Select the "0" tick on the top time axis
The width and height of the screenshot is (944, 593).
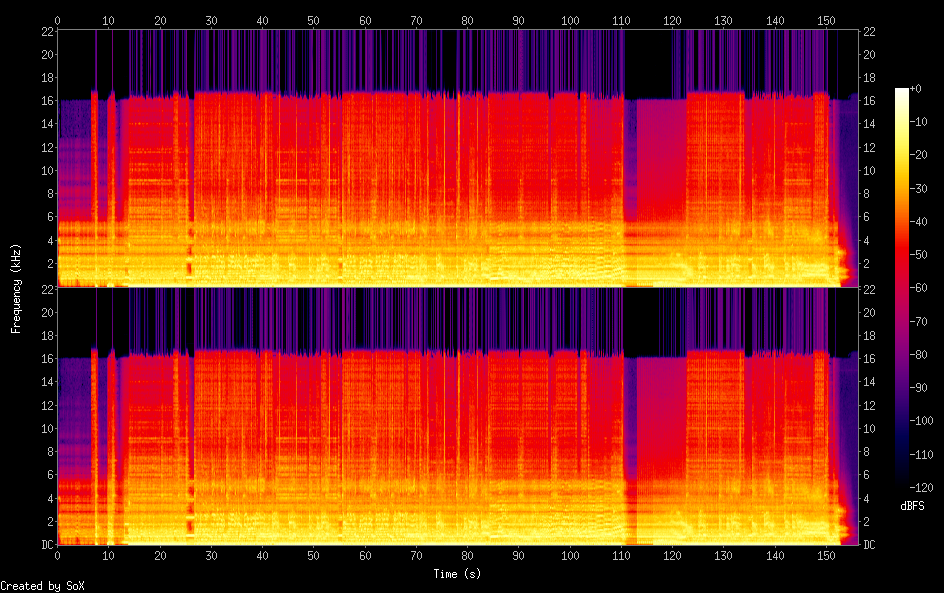(x=58, y=20)
